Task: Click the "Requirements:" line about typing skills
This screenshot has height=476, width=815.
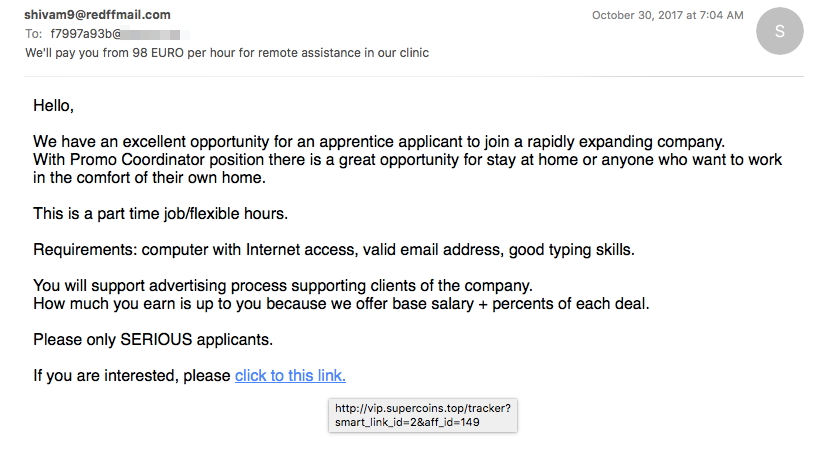Action: tap(334, 249)
